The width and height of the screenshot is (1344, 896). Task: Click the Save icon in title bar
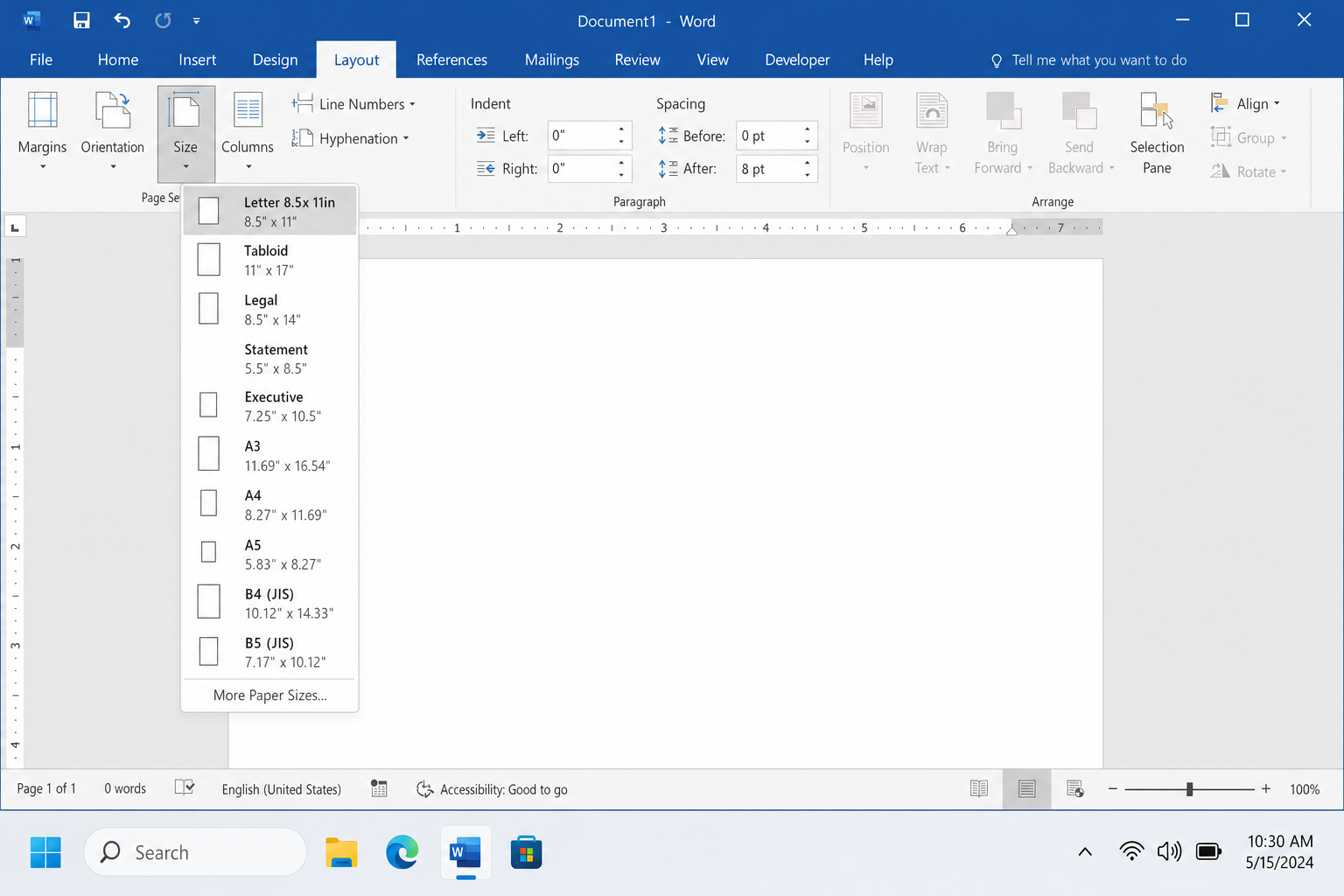(x=81, y=20)
